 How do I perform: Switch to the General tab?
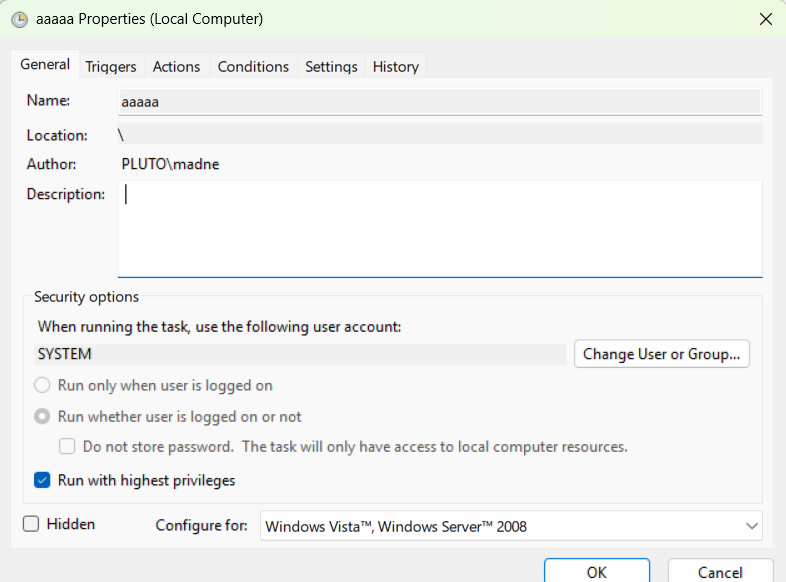click(x=45, y=65)
